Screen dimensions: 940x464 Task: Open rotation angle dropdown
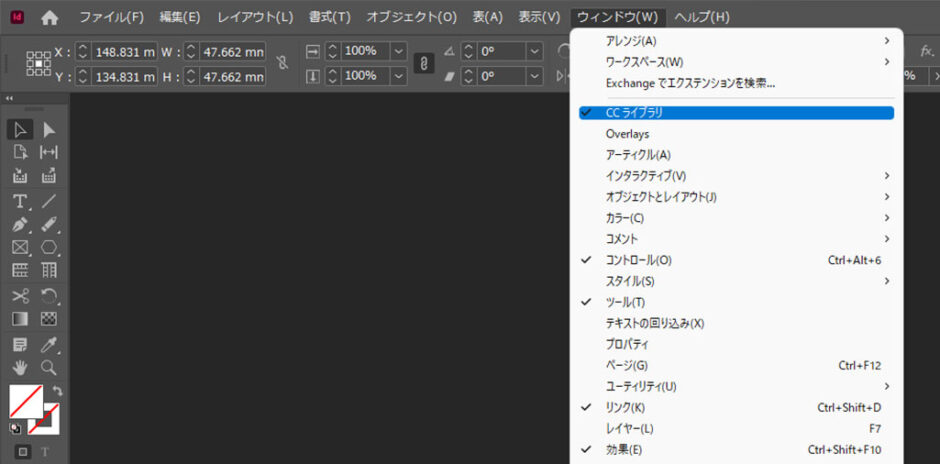click(535, 52)
